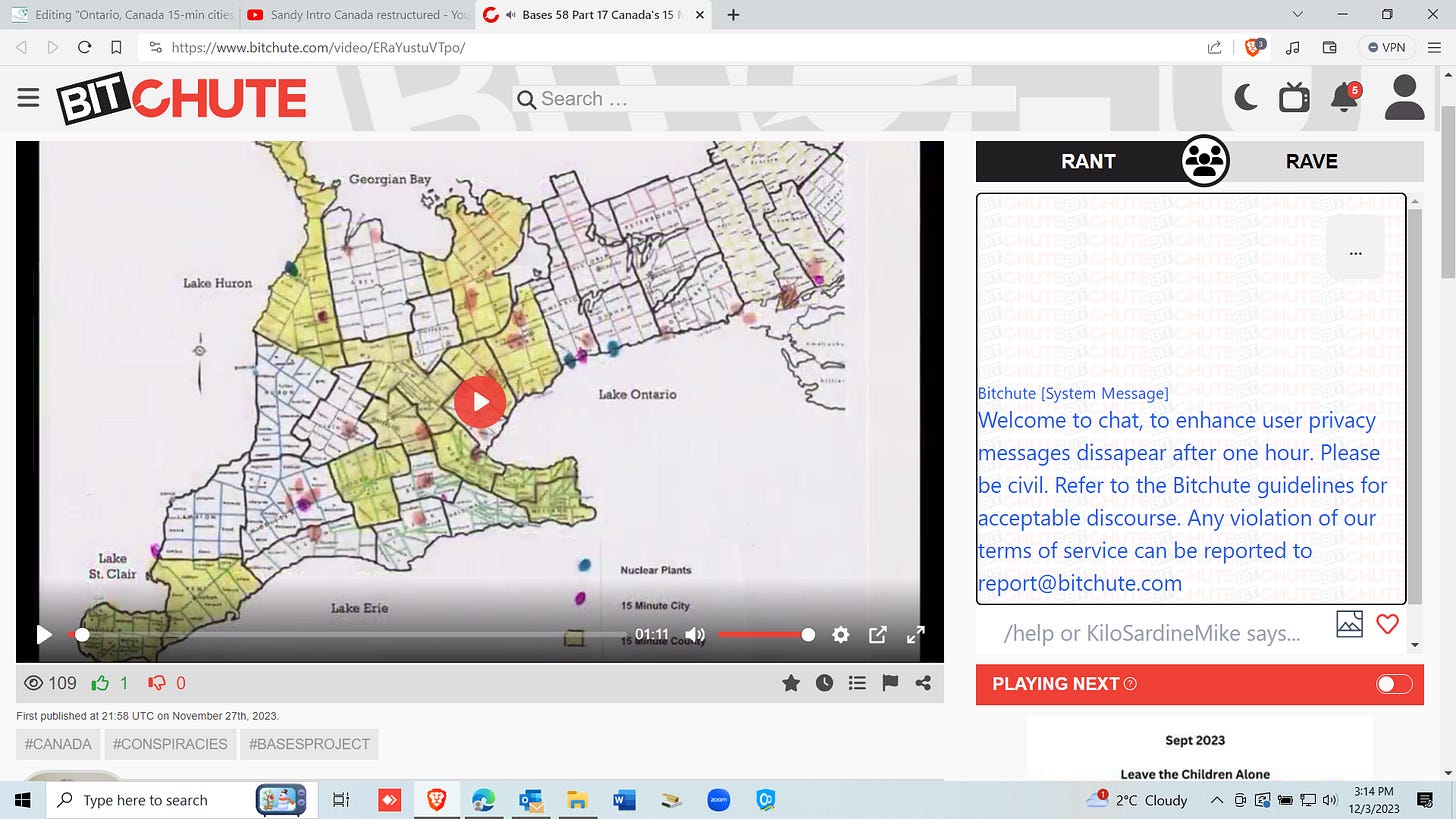The image size is (1456, 819).
Task: Switch to the RANT chat tab
Action: pos(1088,161)
